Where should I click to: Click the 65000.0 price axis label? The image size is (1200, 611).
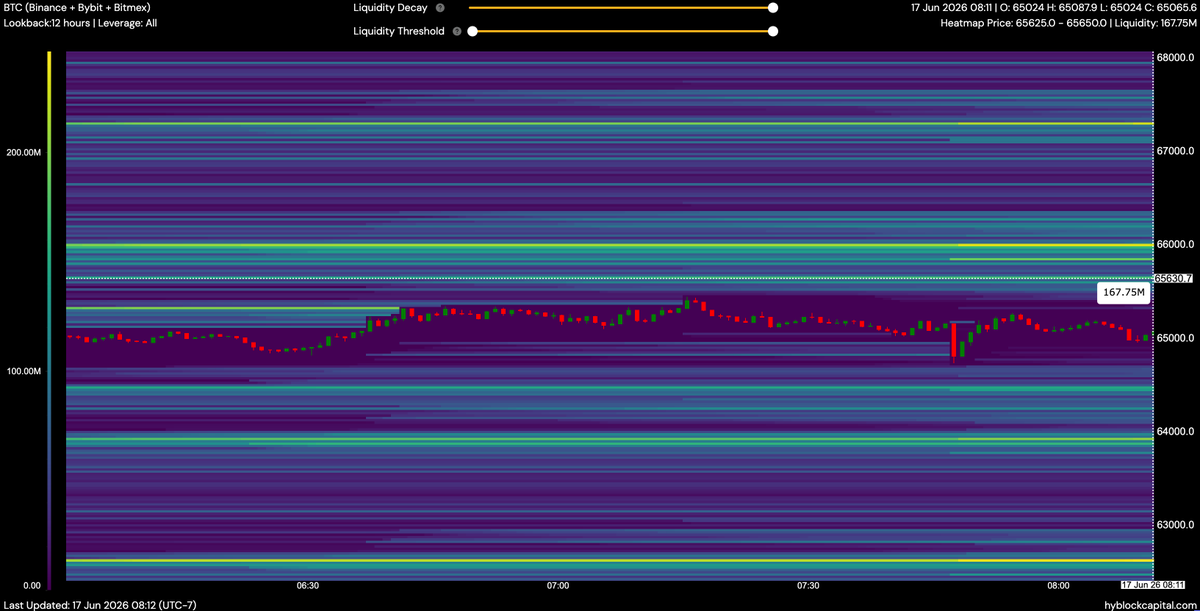click(x=1176, y=338)
